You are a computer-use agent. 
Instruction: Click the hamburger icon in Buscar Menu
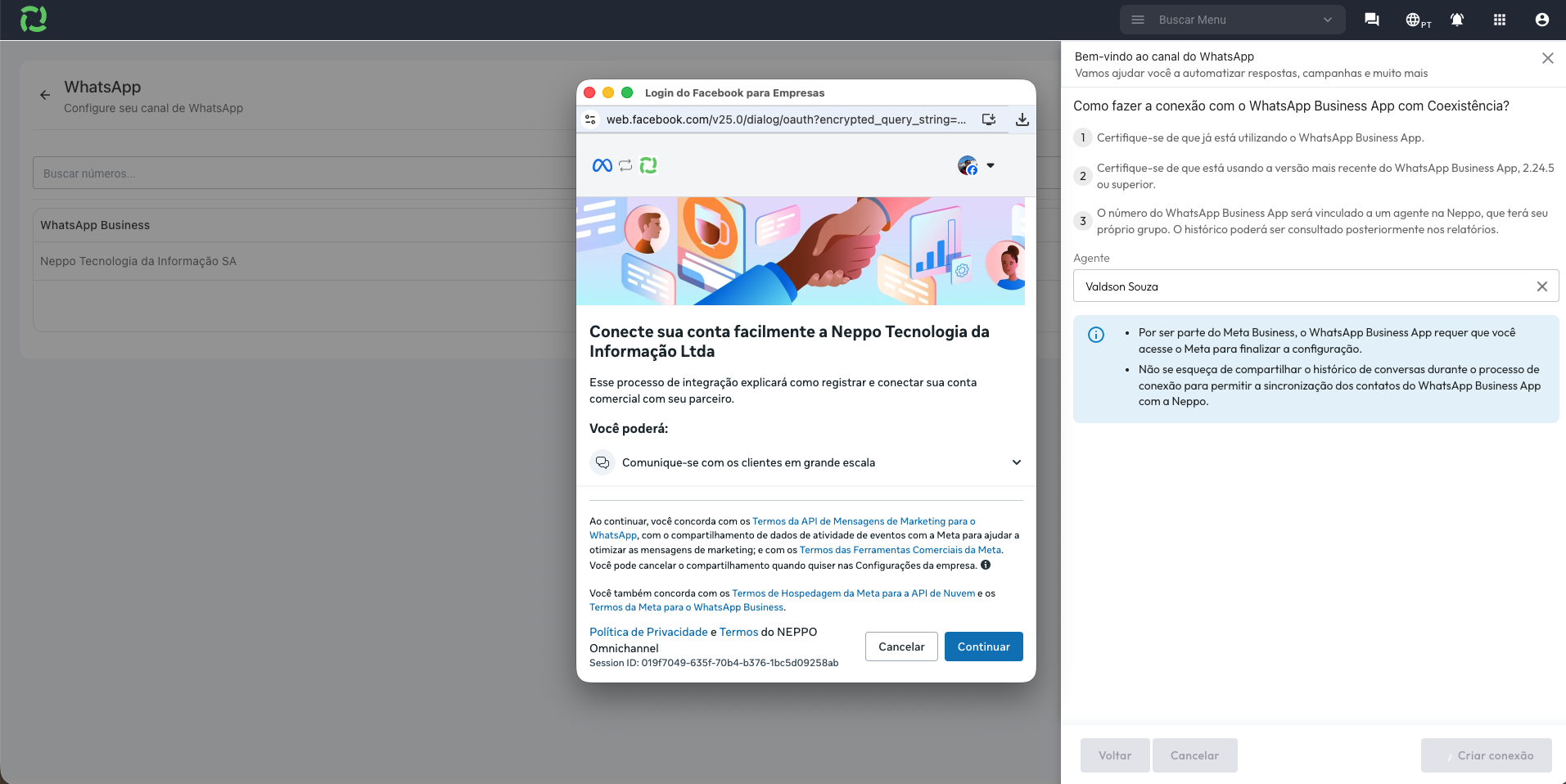(x=1138, y=20)
